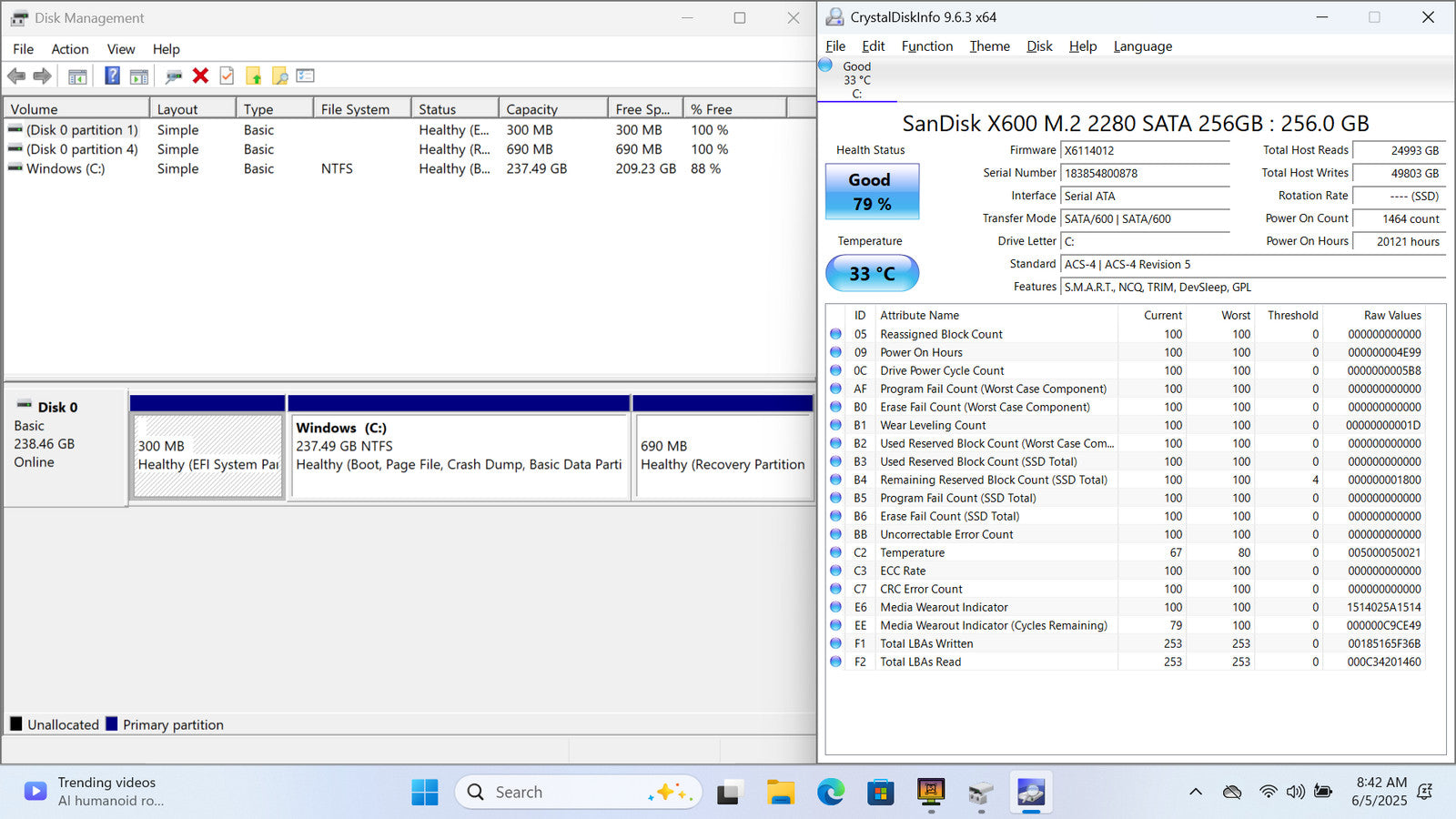Click the Forward arrow in Disk Management toolbar
This screenshot has width=1456, height=819.
click(42, 76)
